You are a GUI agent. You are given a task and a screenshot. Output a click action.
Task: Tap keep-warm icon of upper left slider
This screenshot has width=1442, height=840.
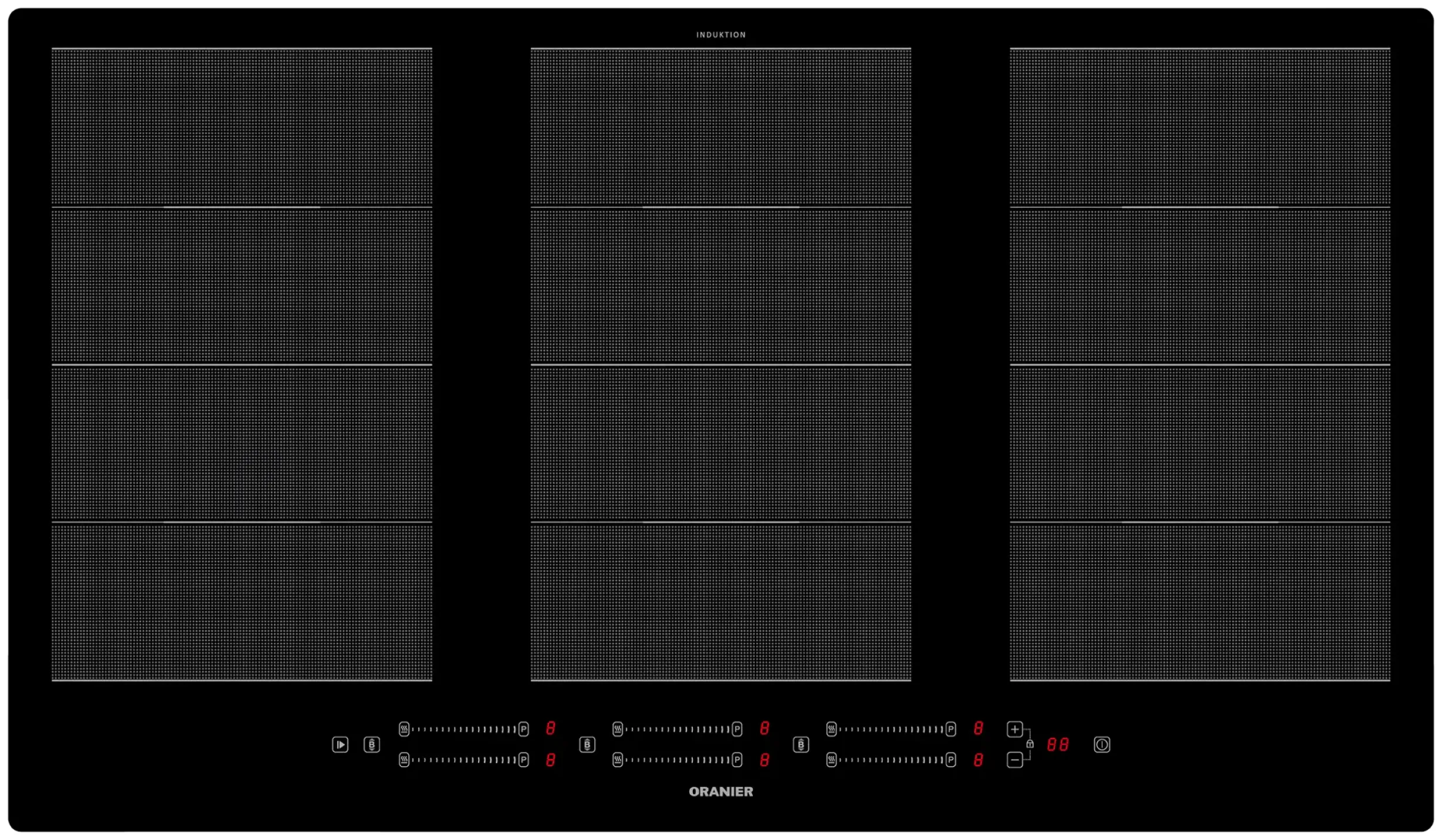pos(404,729)
